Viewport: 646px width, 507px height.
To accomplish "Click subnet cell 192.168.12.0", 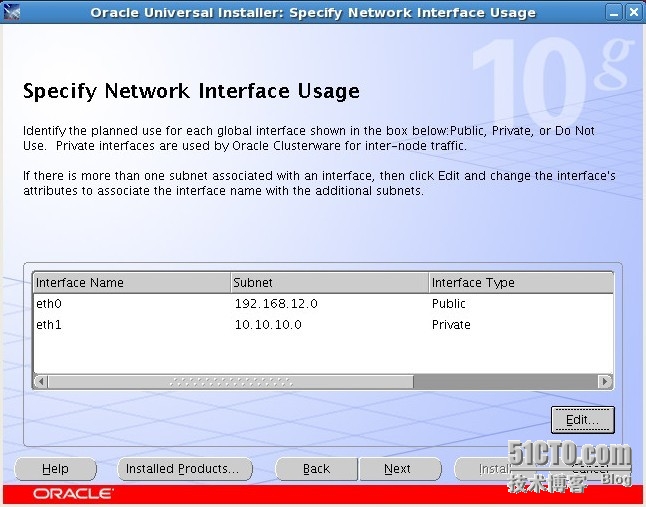I will click(x=329, y=304).
